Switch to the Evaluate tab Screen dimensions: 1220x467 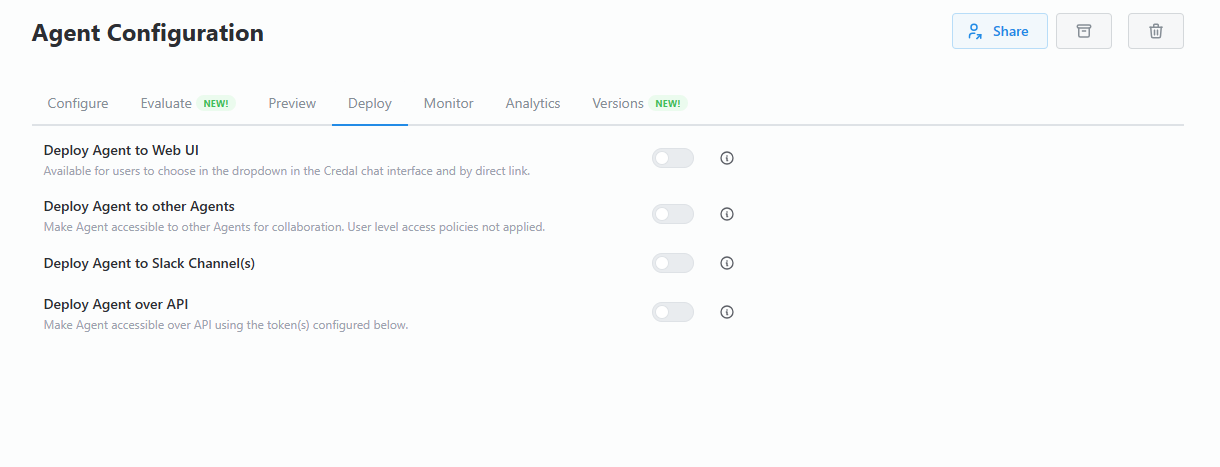167,103
